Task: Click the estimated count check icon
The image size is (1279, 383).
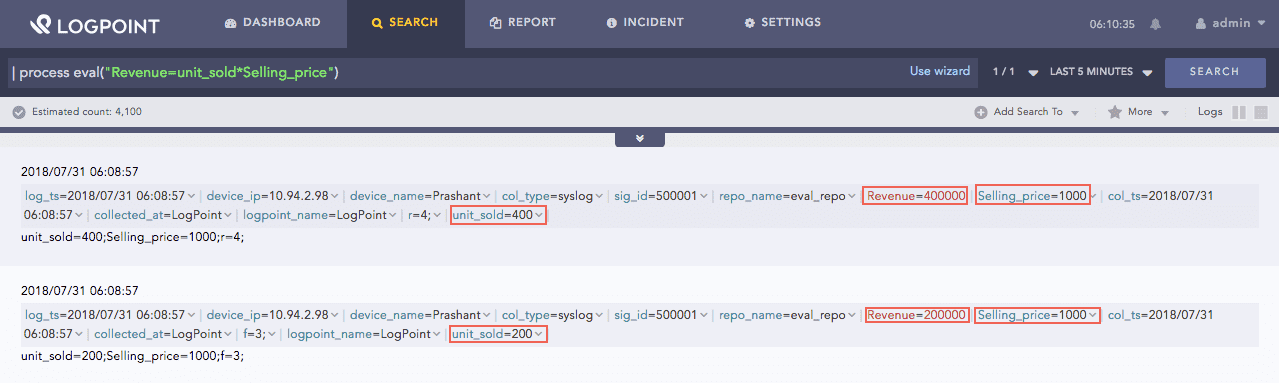Action: coord(18,112)
